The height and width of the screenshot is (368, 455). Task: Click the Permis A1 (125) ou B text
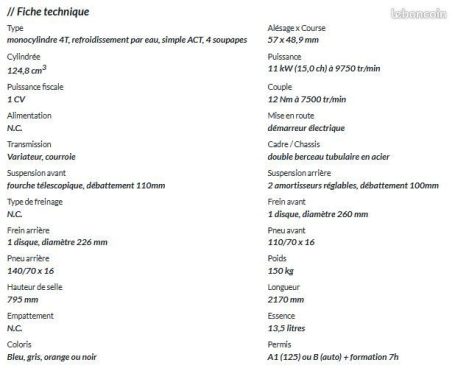pyautogui.click(x=333, y=357)
